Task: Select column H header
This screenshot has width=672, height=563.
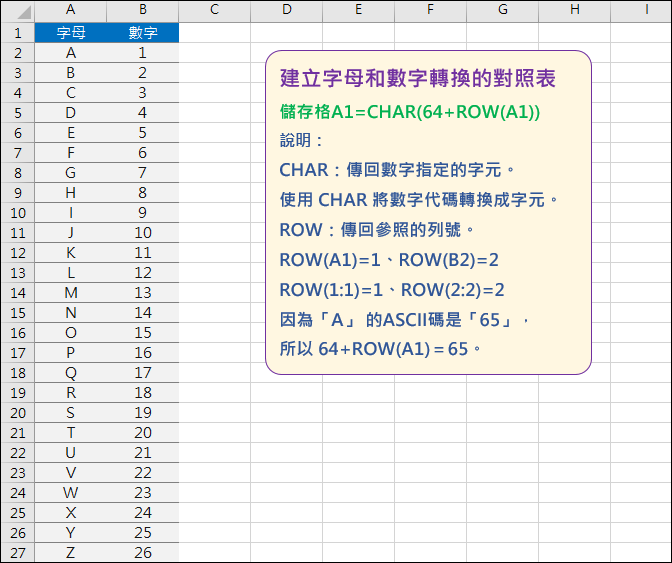Action: (575, 10)
